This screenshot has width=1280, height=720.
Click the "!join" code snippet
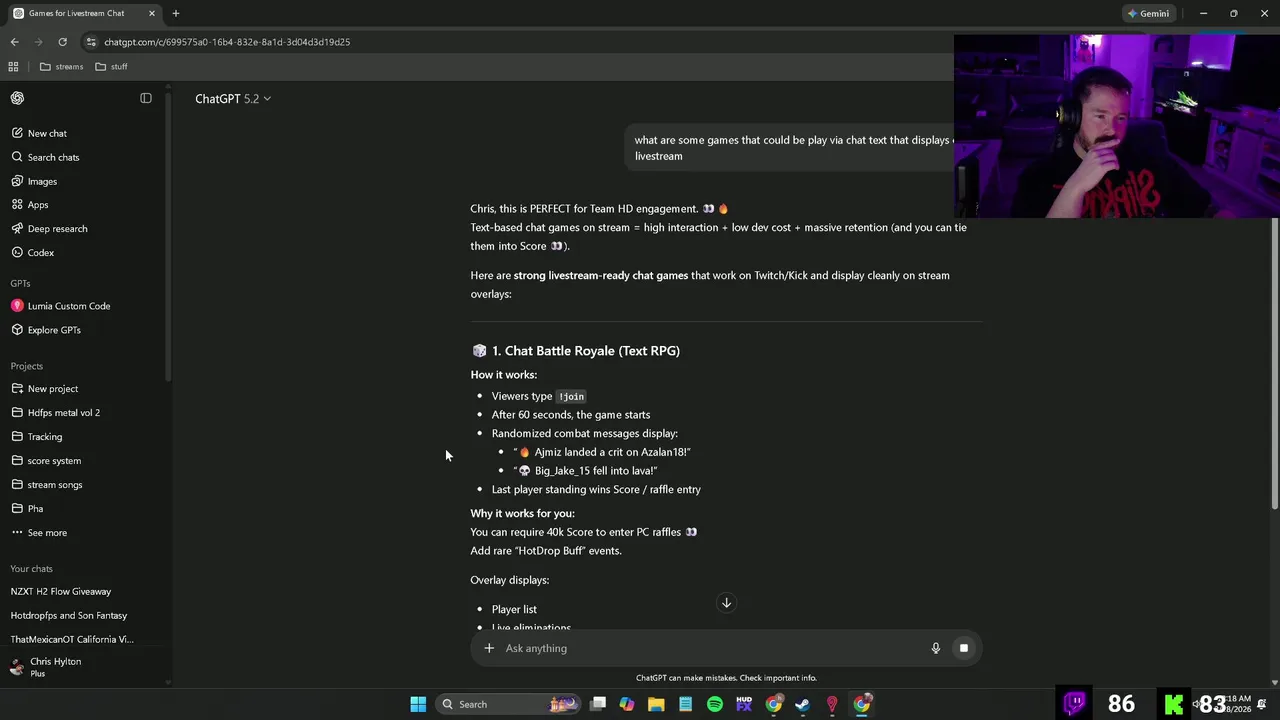pyautogui.click(x=571, y=397)
